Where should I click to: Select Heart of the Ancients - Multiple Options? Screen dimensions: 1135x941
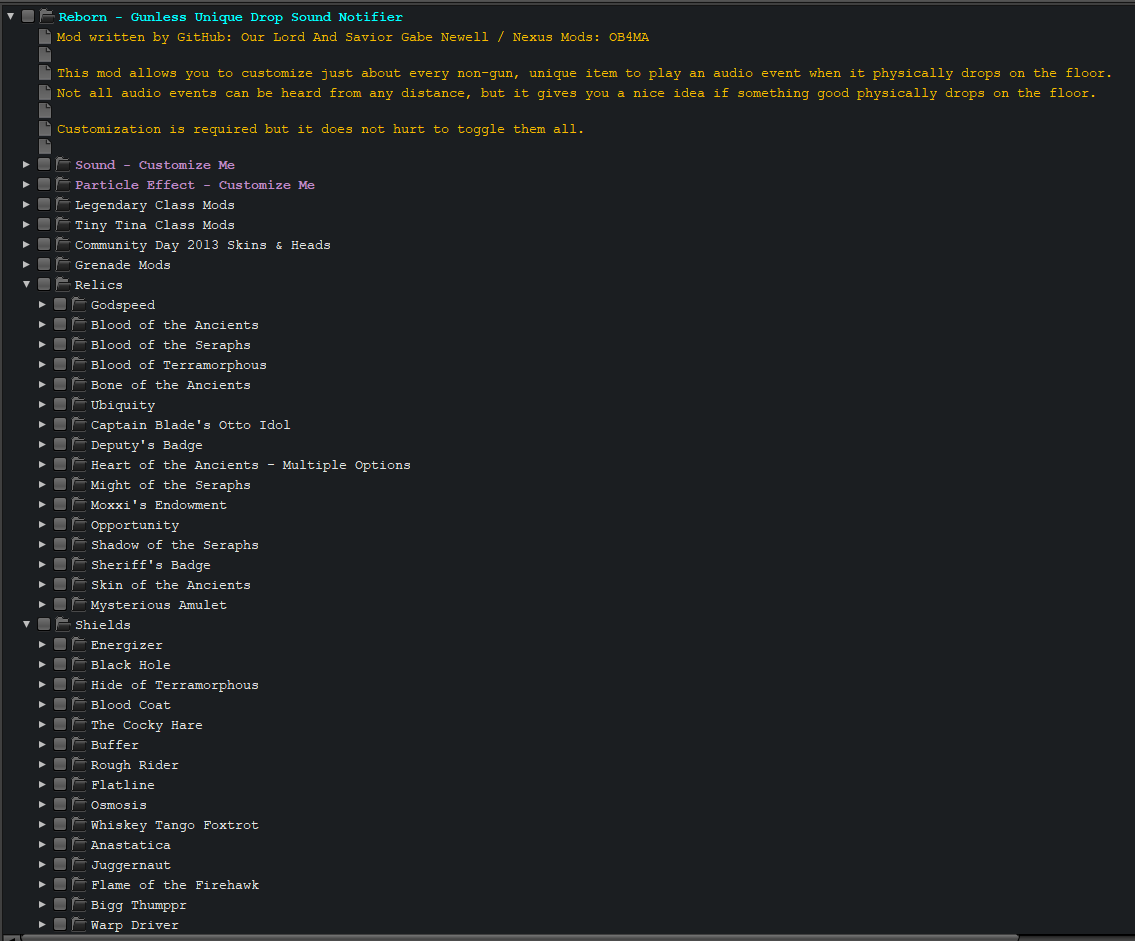point(250,465)
